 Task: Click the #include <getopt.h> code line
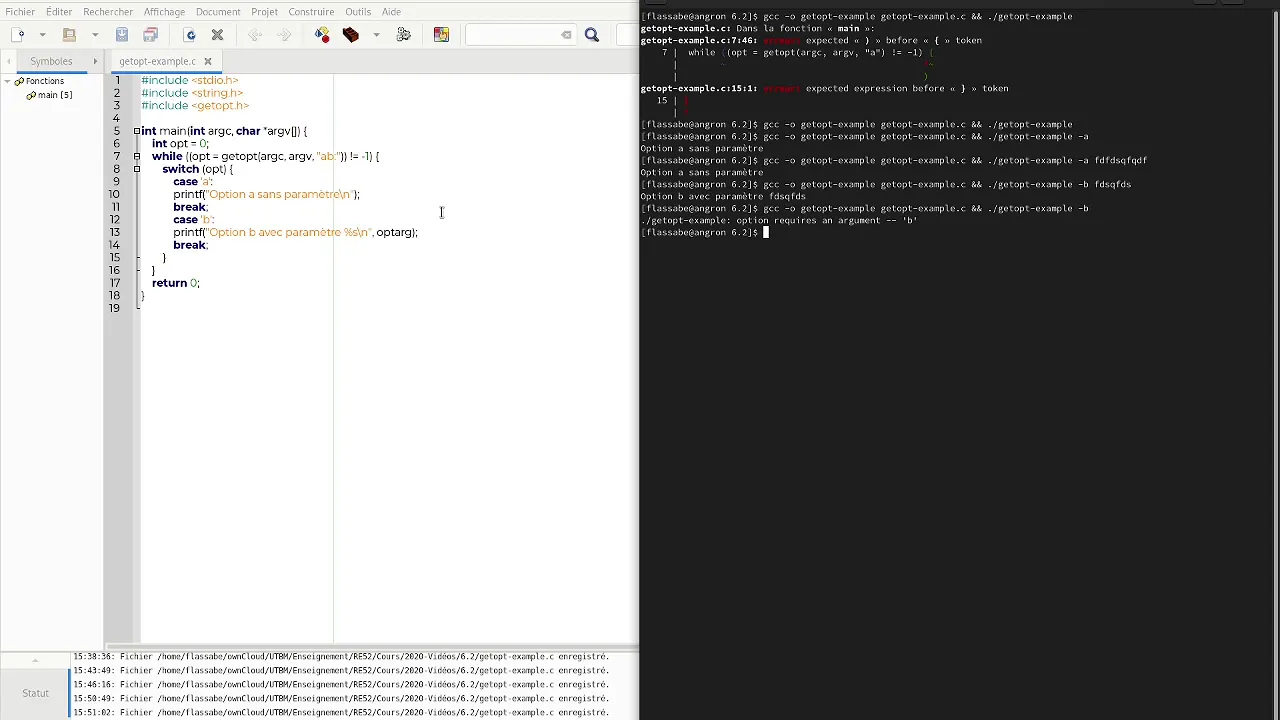point(195,105)
